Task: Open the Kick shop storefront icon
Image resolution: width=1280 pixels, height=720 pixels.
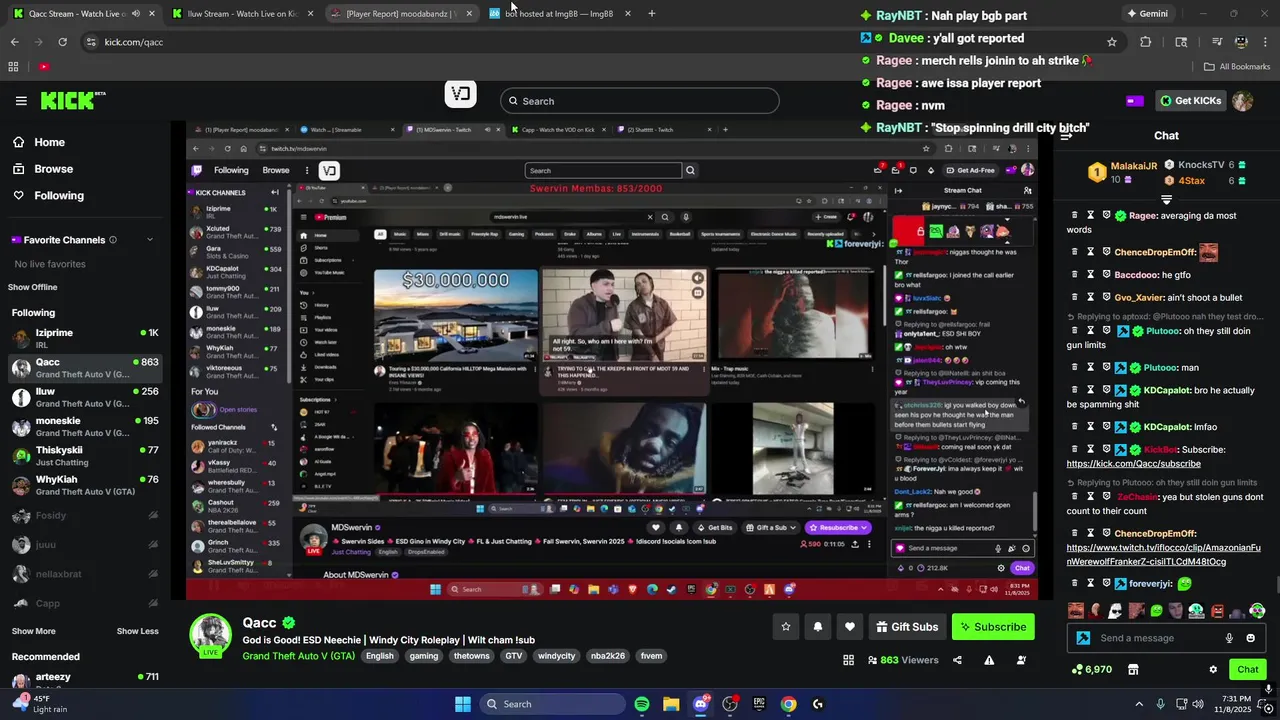Action: (1133, 669)
